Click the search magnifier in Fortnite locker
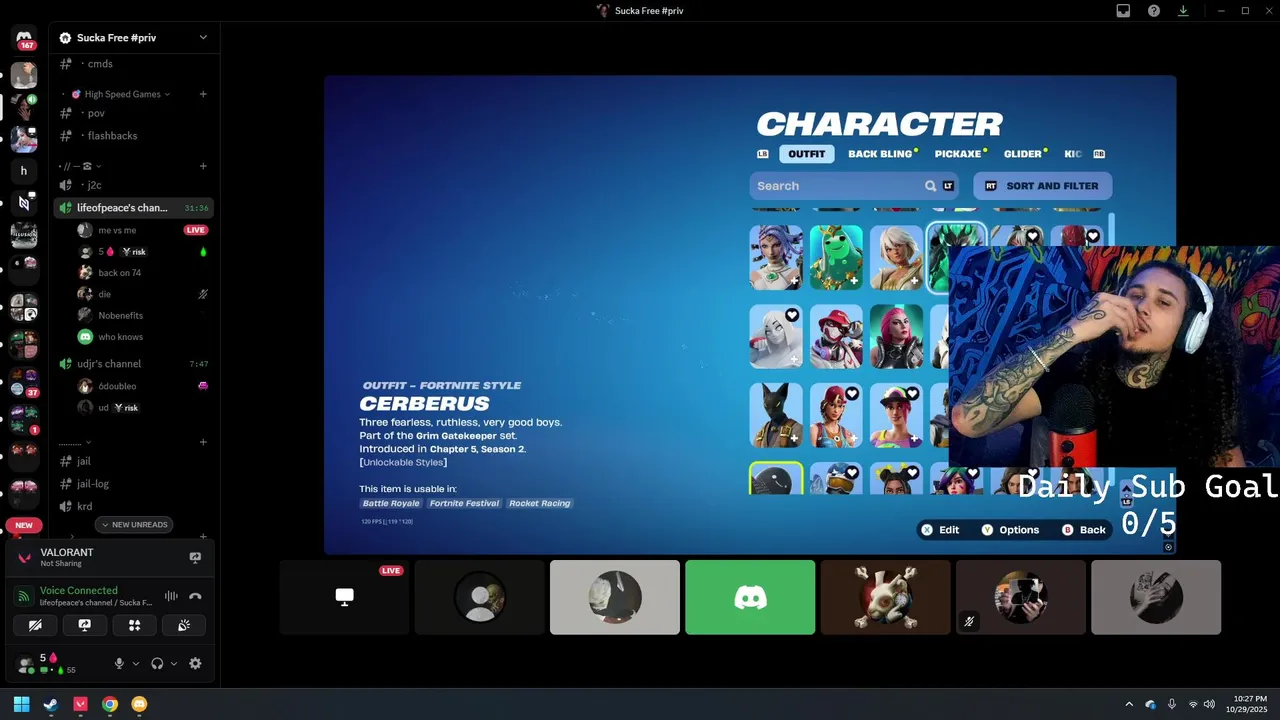1280x720 pixels. [x=930, y=186]
